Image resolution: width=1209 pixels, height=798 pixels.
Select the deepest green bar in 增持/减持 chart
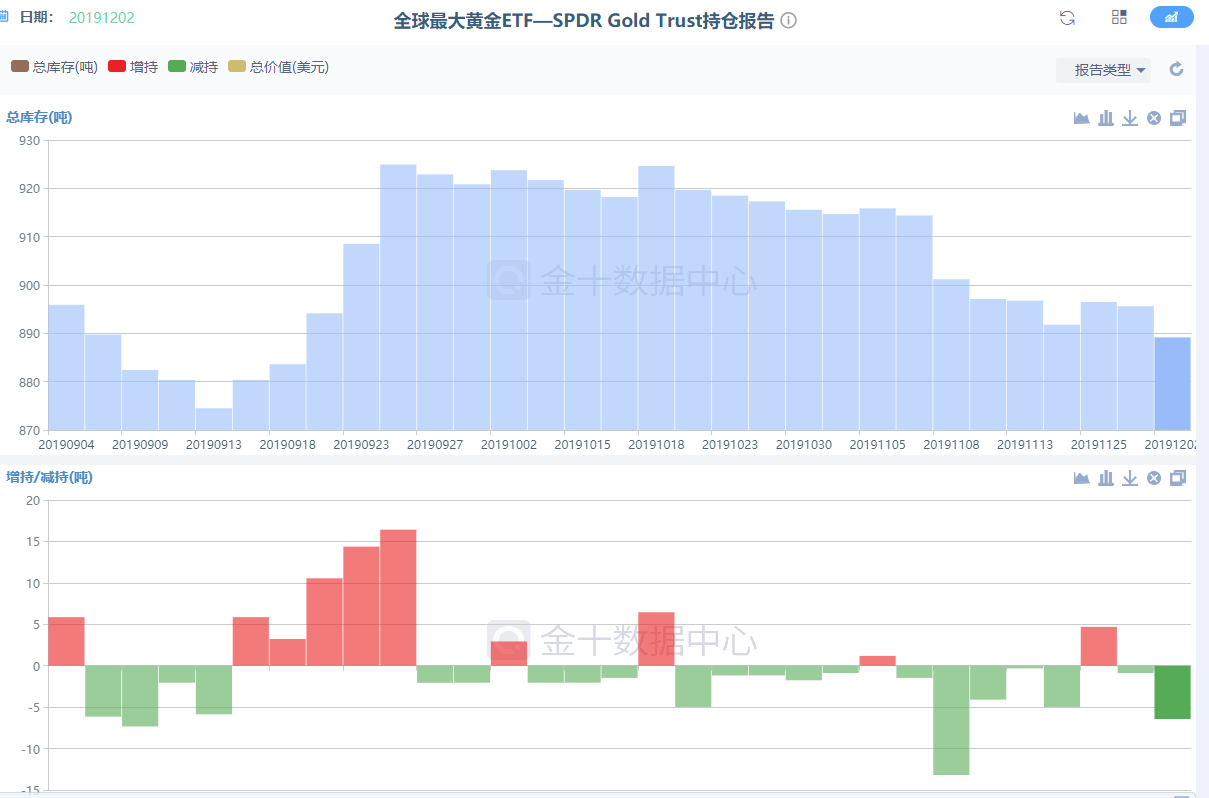point(951,720)
